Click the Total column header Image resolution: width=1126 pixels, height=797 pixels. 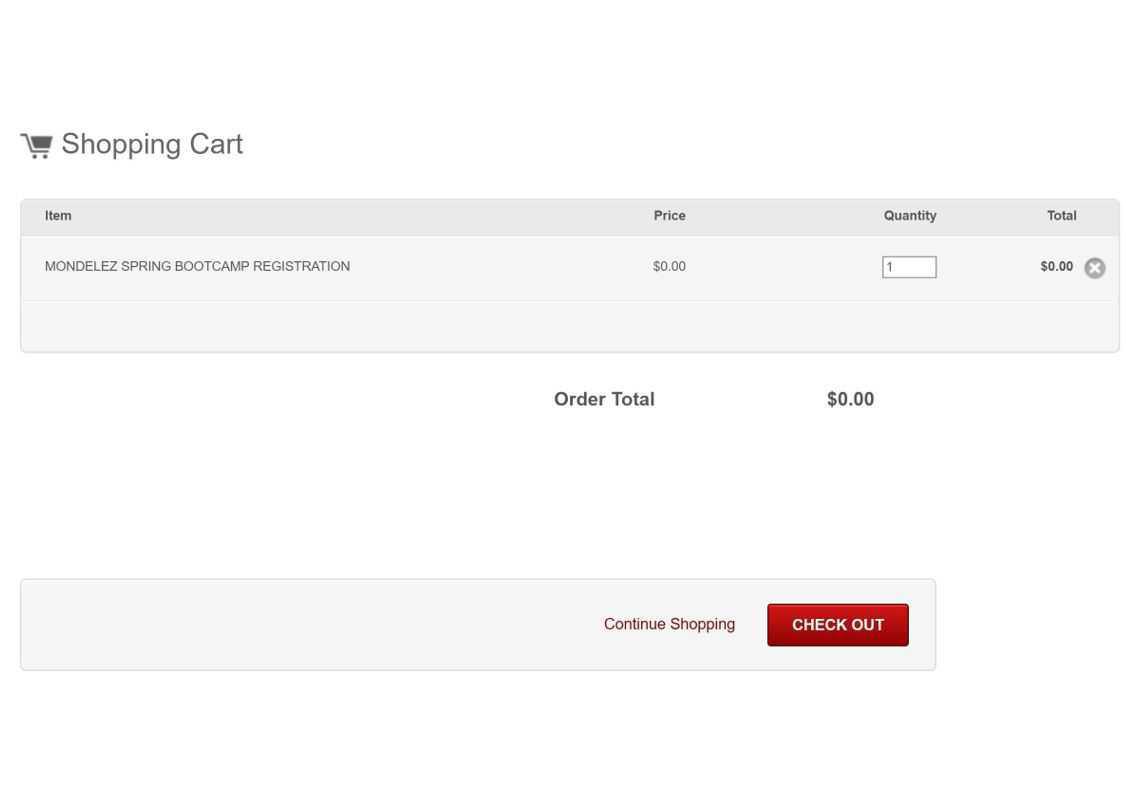point(1061,216)
